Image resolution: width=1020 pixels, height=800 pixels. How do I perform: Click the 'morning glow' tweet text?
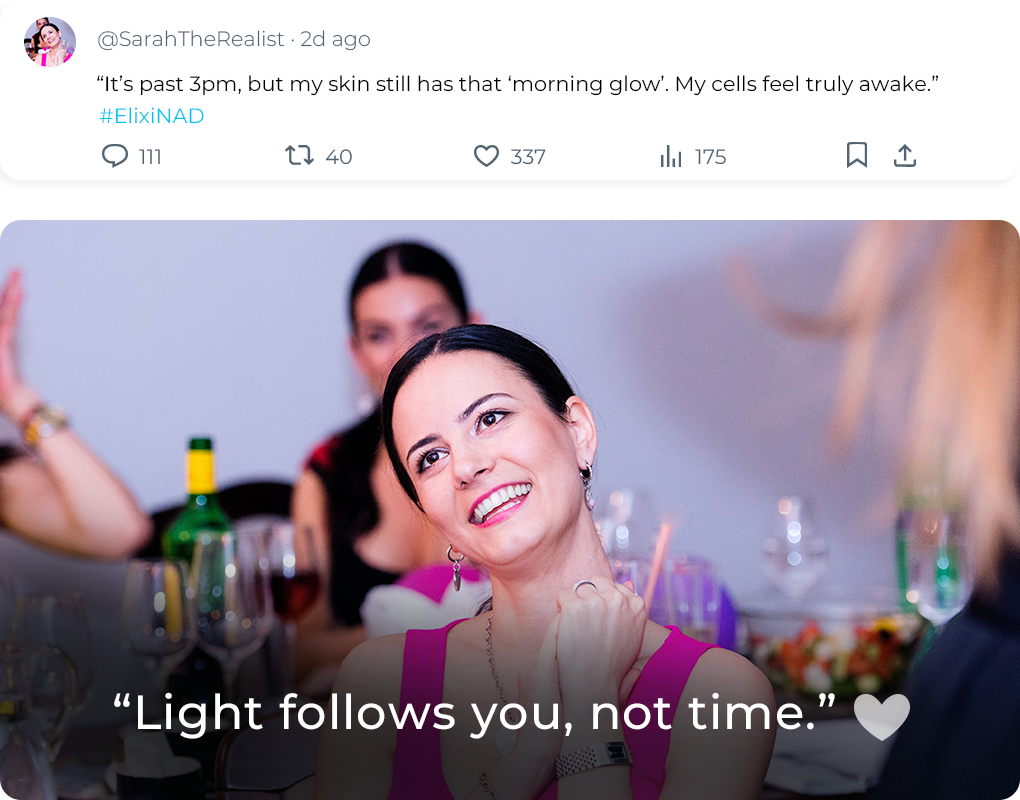[x=517, y=84]
